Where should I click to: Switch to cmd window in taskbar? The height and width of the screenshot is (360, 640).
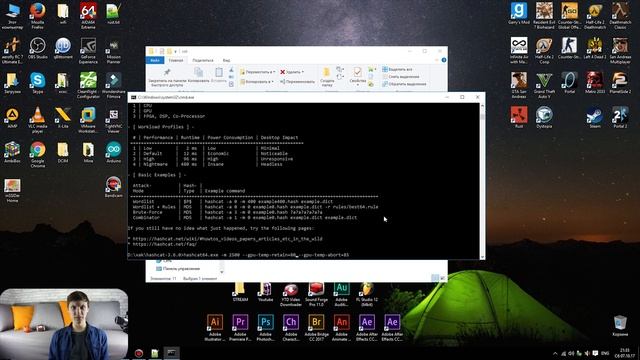[x=172, y=353]
